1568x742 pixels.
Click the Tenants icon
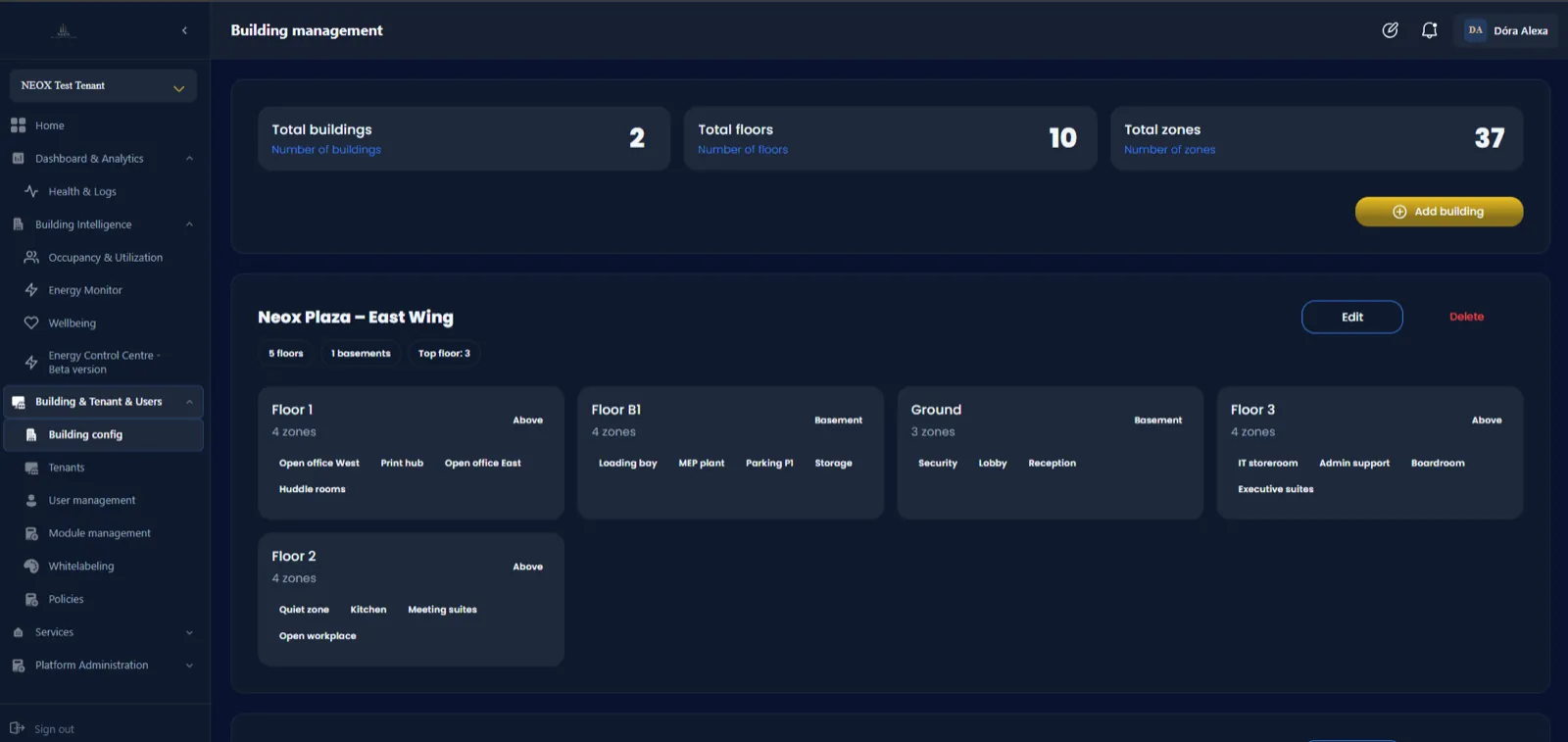(x=31, y=468)
